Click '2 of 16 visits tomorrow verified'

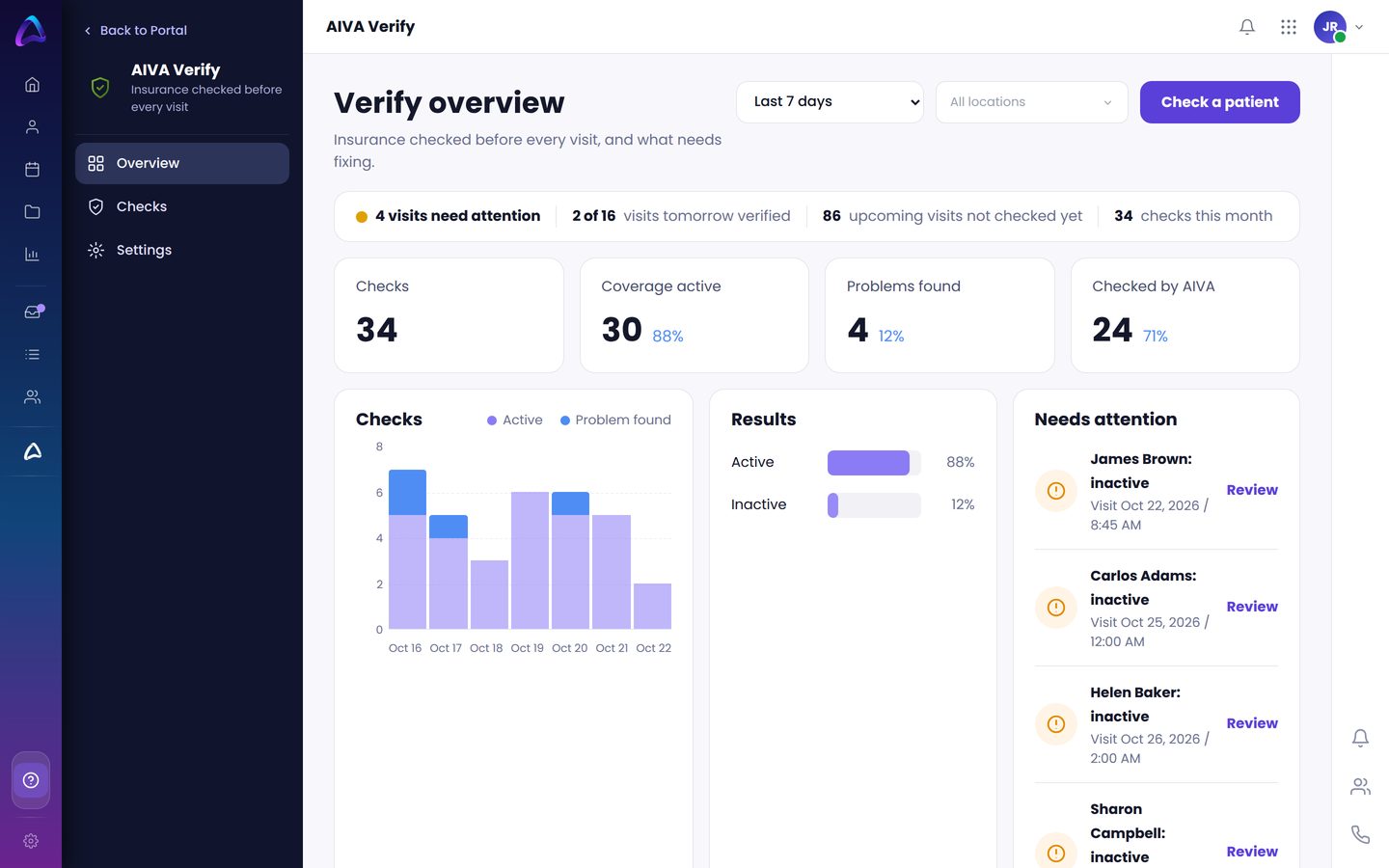click(681, 216)
